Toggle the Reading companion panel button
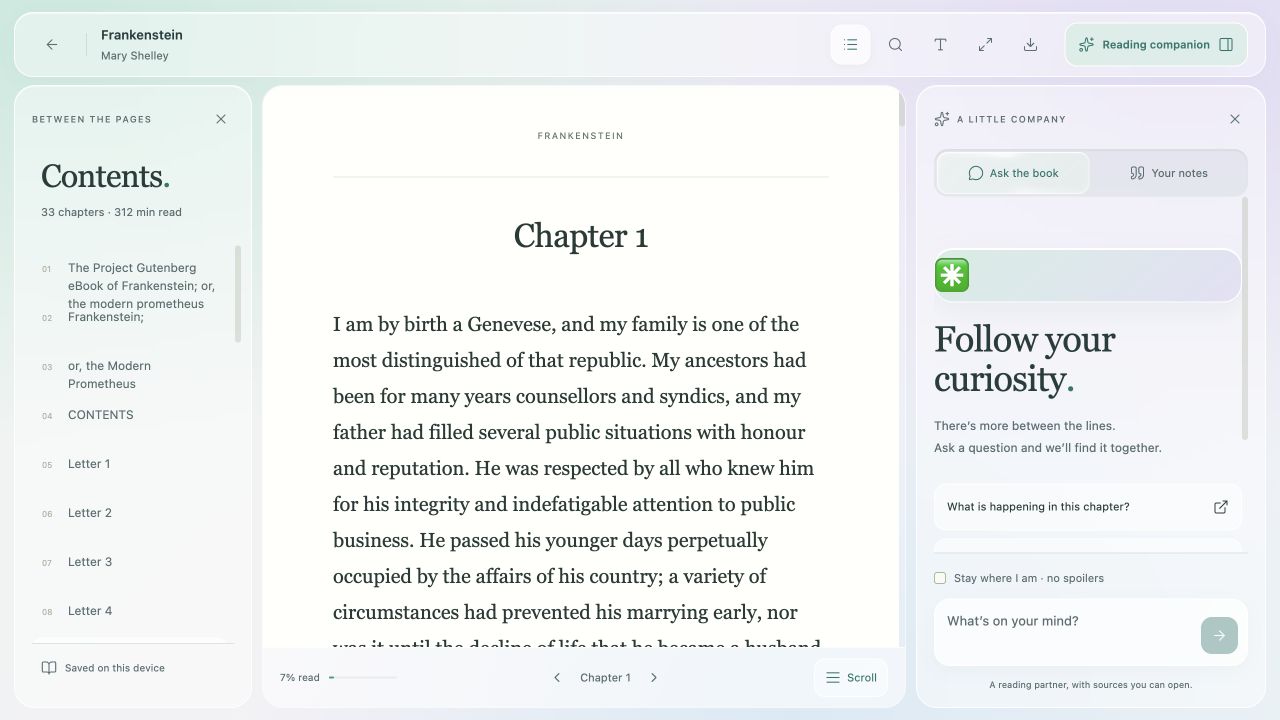1280x720 pixels. click(1156, 45)
